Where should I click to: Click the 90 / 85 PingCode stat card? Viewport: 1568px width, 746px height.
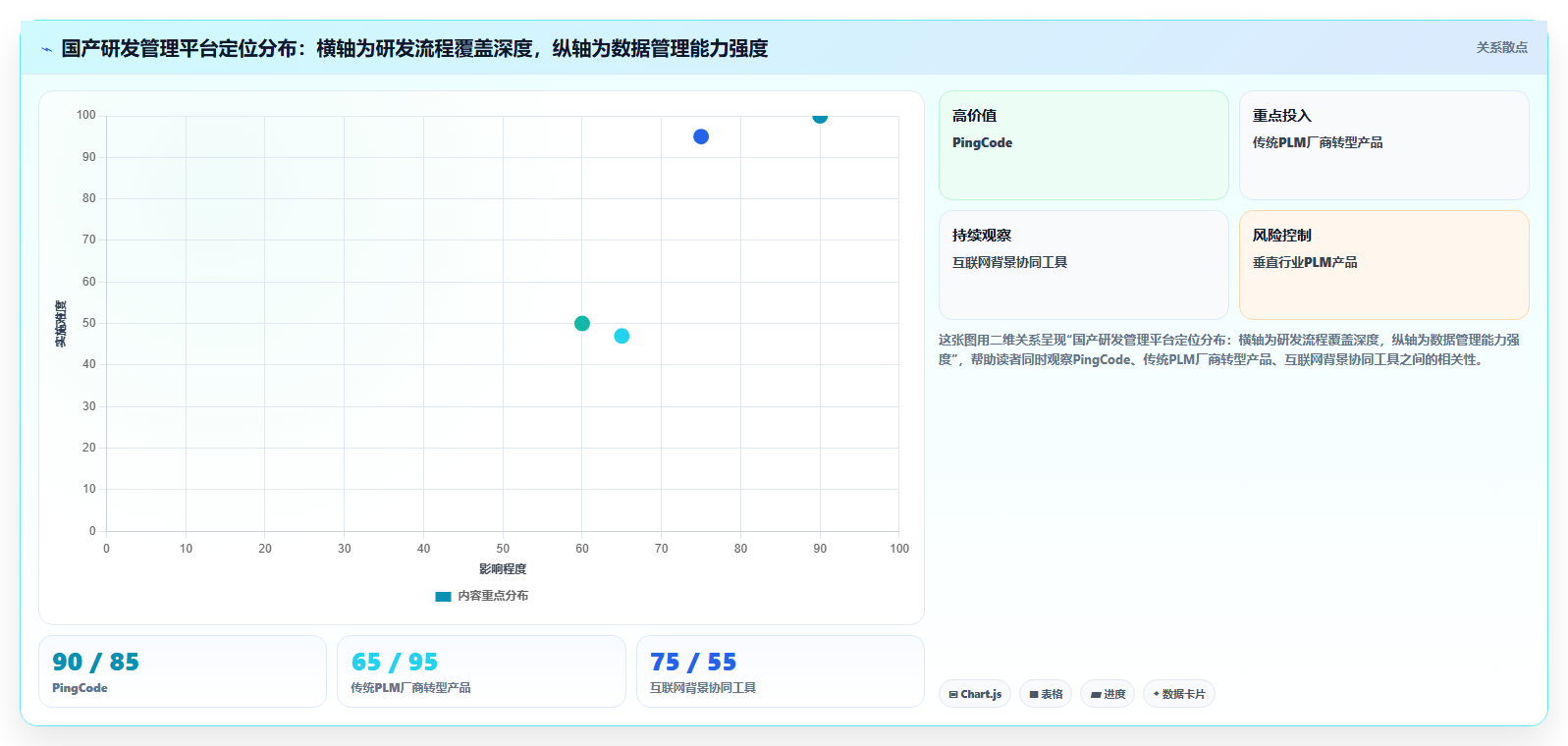[183, 671]
